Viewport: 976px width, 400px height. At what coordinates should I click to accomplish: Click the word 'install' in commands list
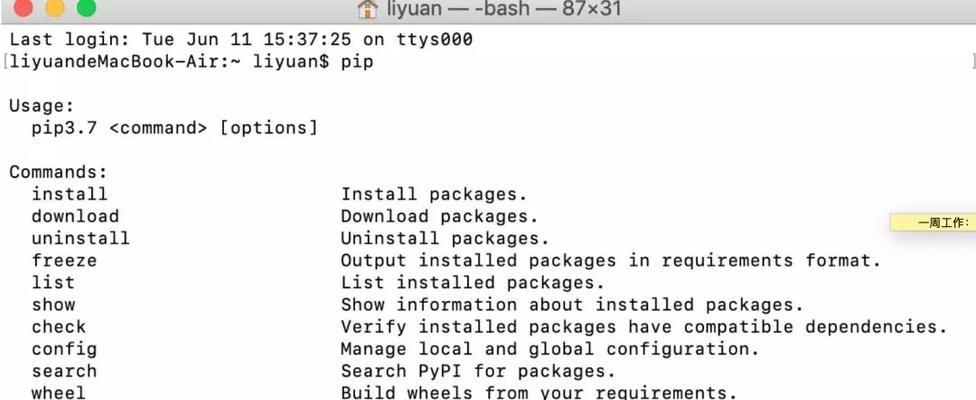point(70,194)
